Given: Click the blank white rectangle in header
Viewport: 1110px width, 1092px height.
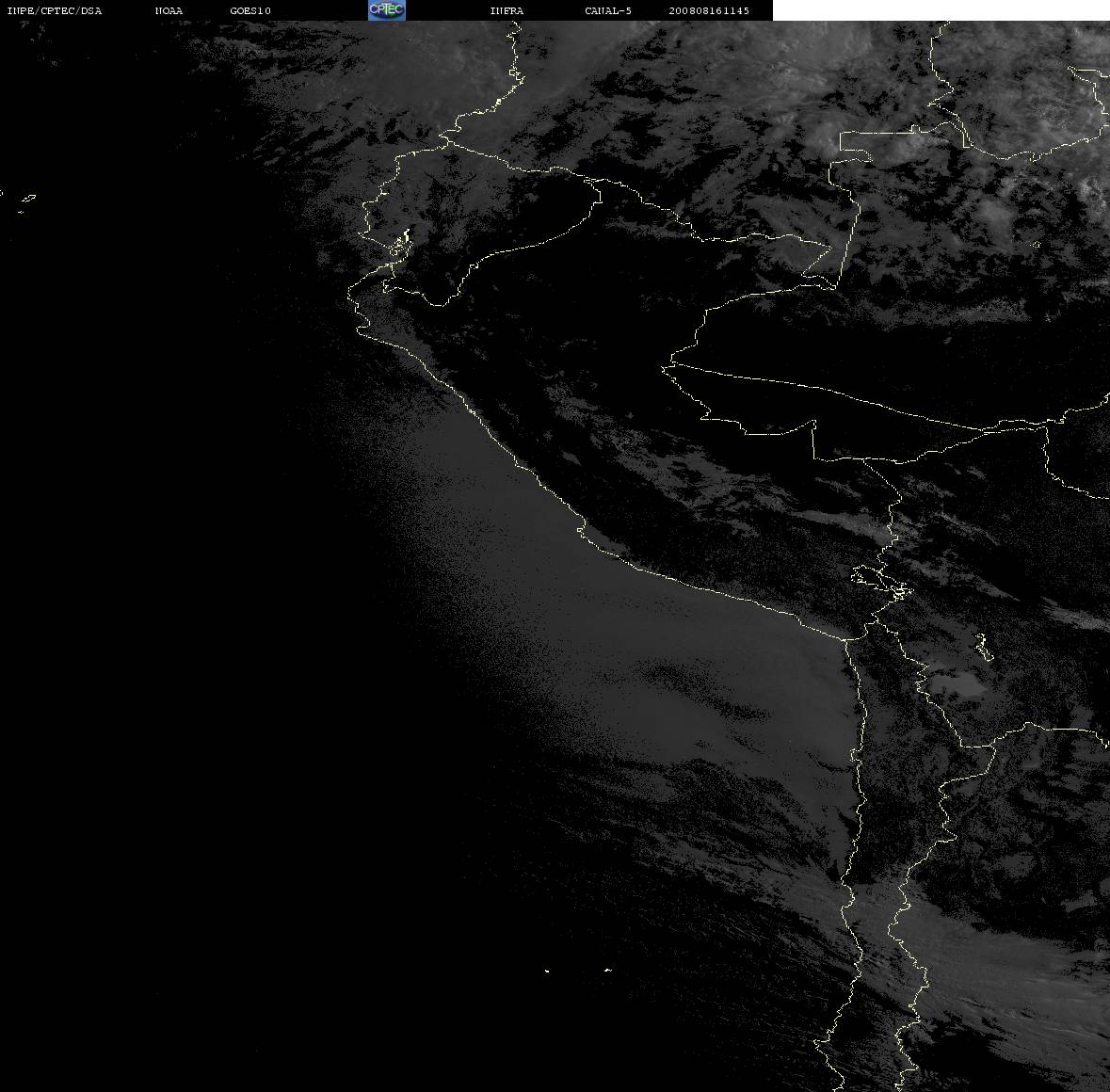Looking at the screenshot, I should pos(941,10).
